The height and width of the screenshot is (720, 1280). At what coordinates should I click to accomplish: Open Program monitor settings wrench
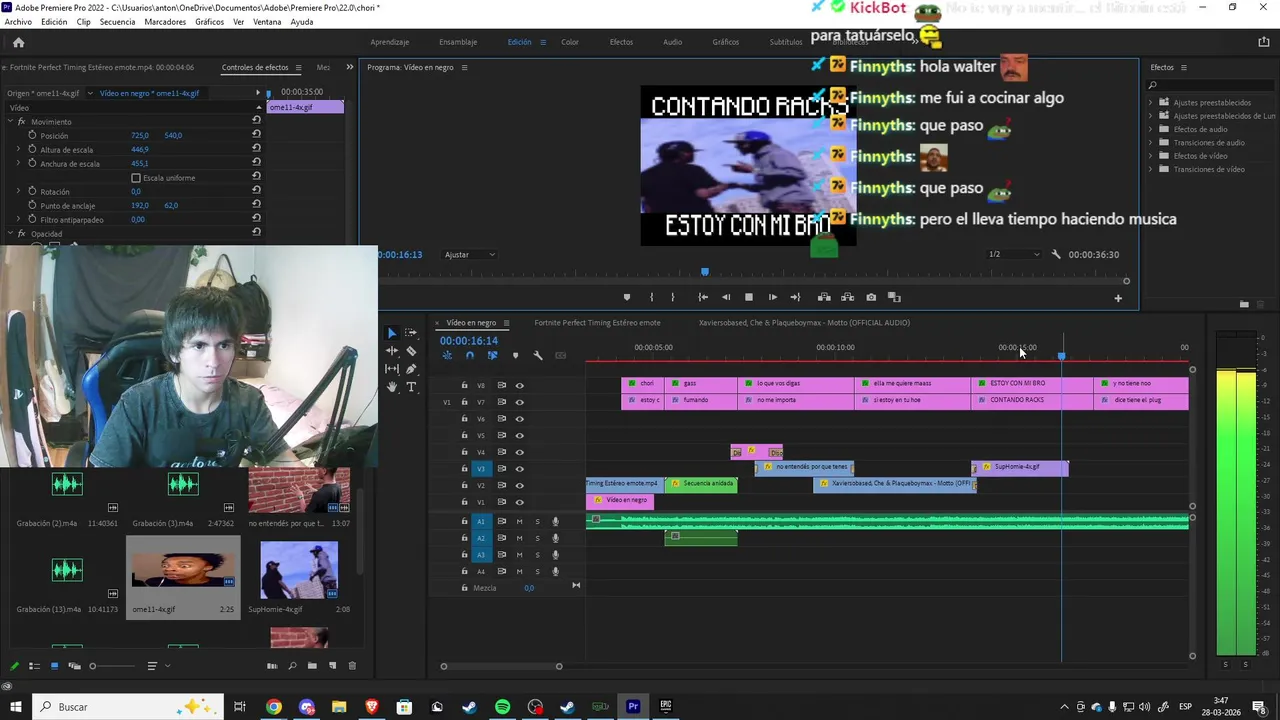coord(1056,254)
